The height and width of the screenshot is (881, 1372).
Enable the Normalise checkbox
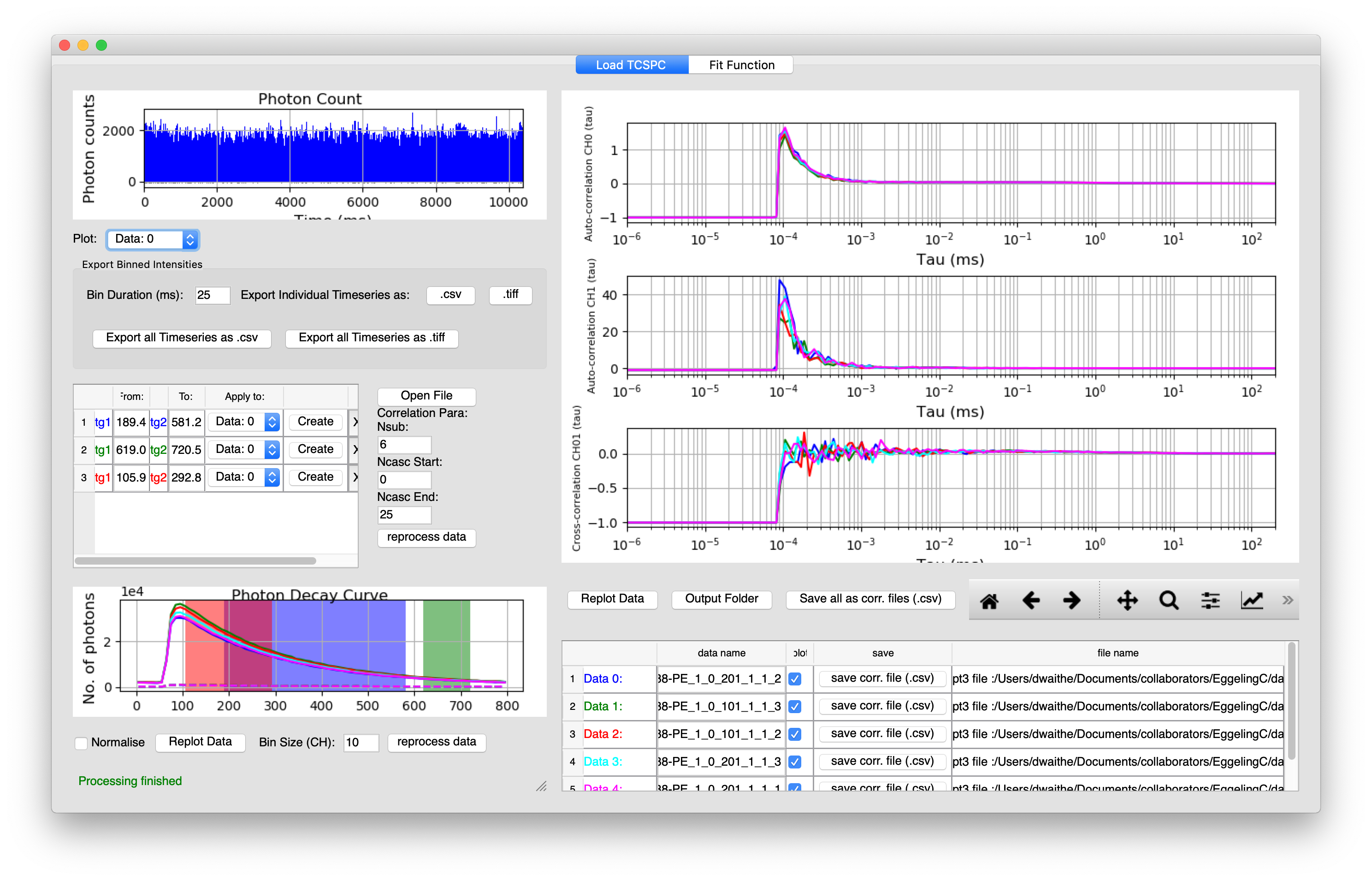pyautogui.click(x=81, y=743)
